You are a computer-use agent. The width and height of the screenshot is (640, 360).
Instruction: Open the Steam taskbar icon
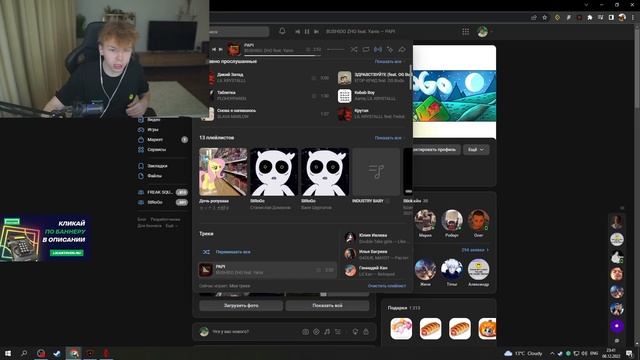(57, 353)
